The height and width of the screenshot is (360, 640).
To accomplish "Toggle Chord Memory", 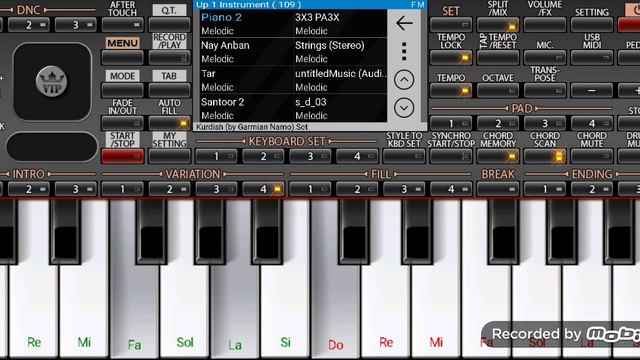I will [498, 156].
